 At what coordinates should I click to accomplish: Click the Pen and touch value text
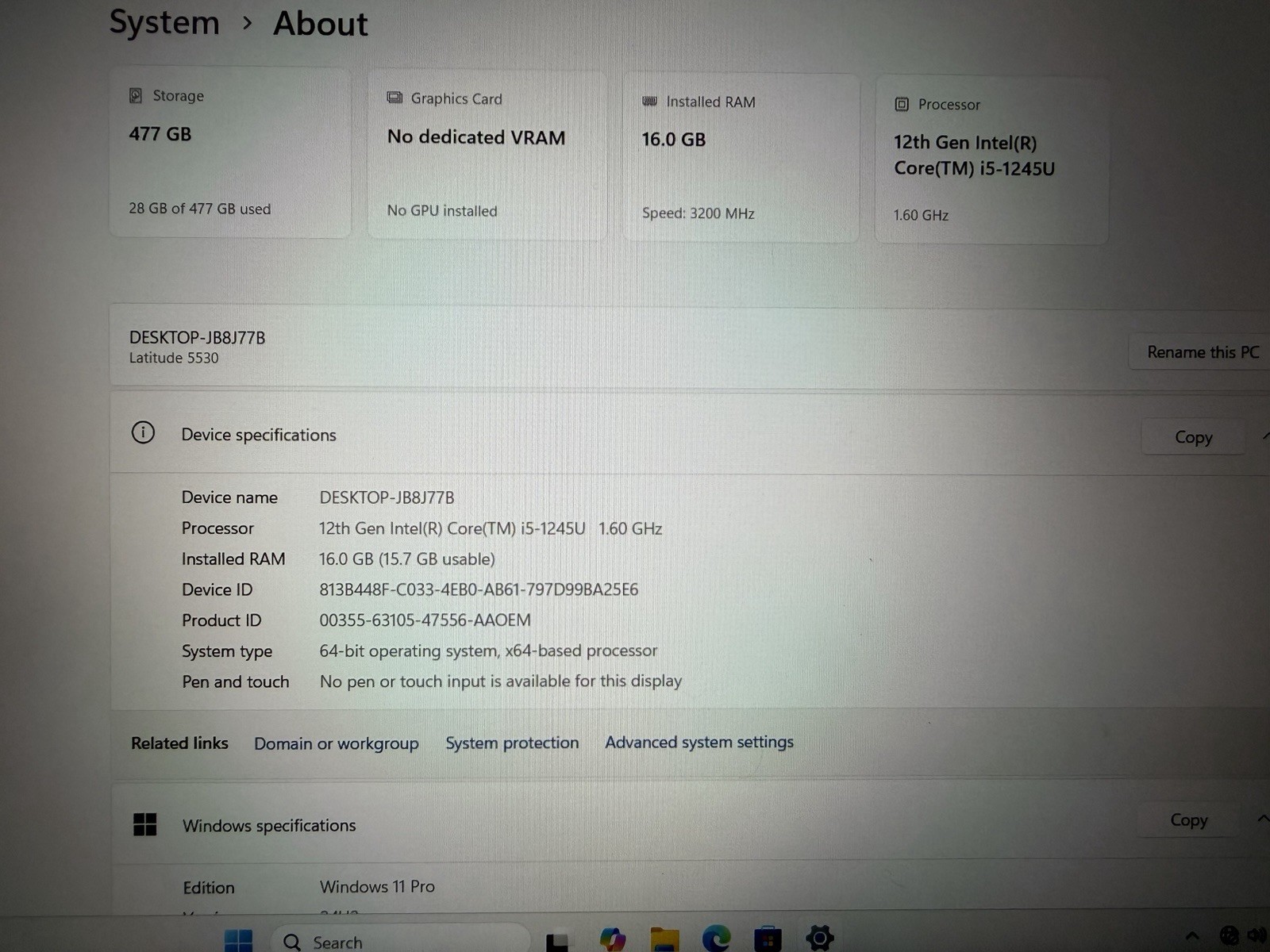(x=501, y=681)
